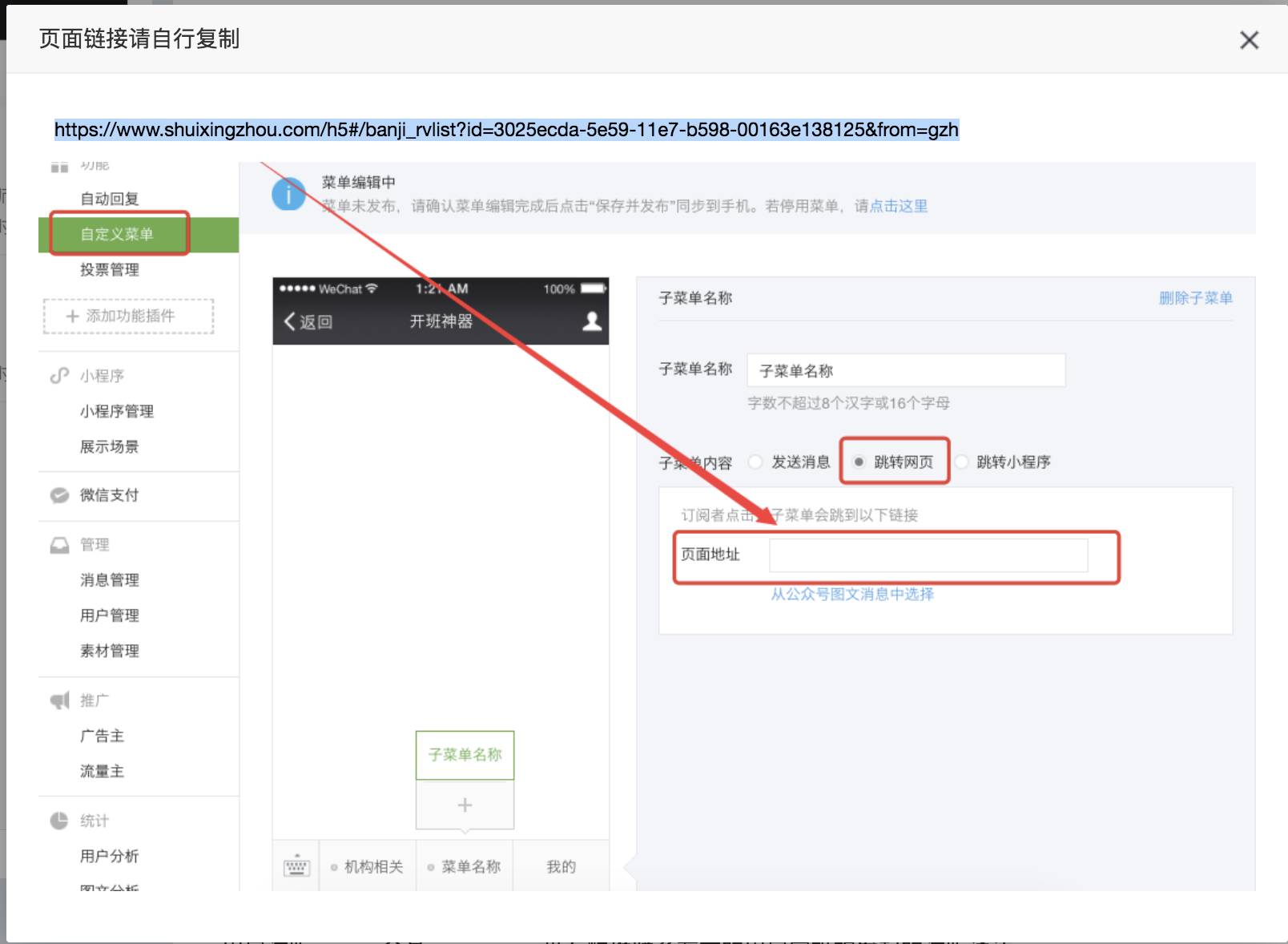Select 自定义菜单 in the sidebar
Screen dimensions: 1288x944
pyautogui.click(x=117, y=234)
